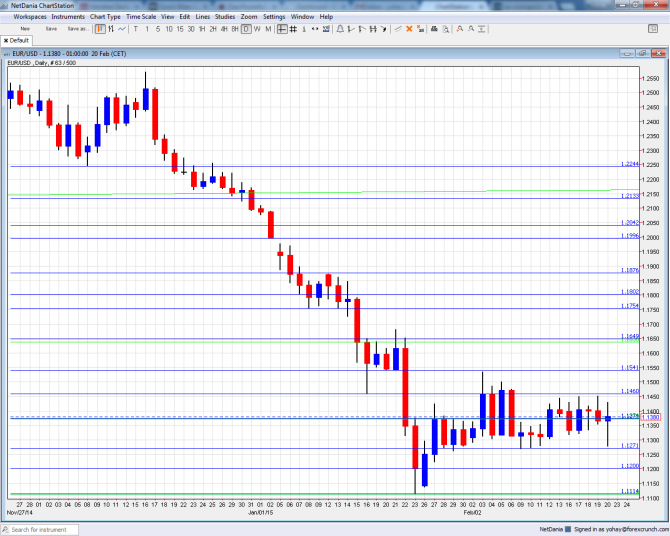Toggle the chart grid icon
The height and width of the screenshot is (536, 670).
click(x=293, y=29)
